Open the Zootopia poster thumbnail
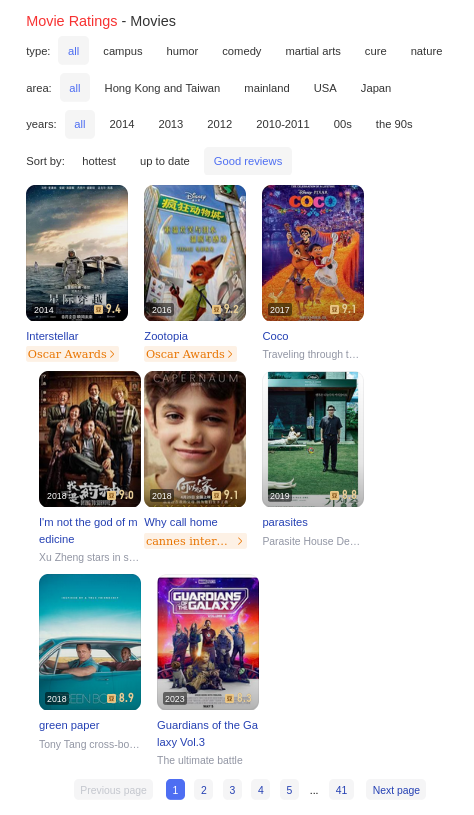This screenshot has height=815, width=474. tap(195, 253)
